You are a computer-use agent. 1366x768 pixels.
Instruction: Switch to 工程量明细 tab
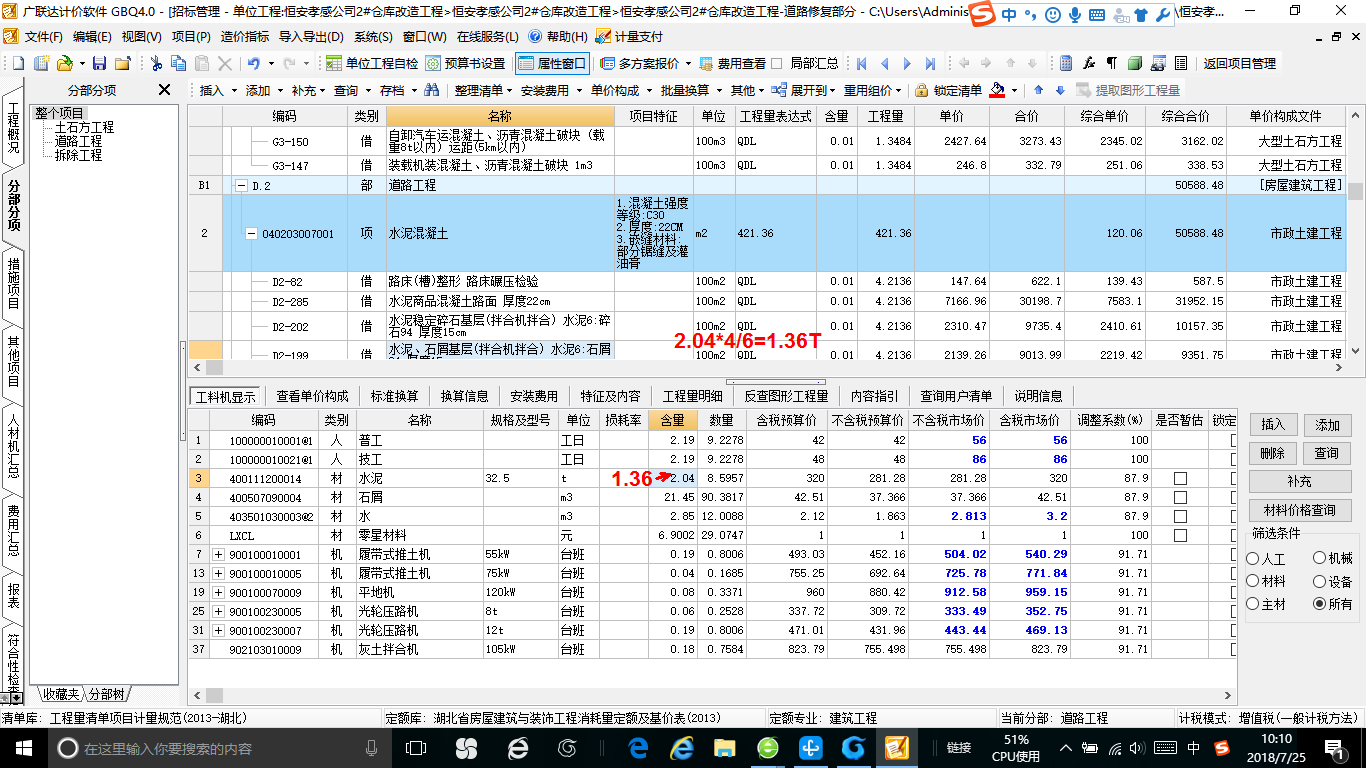(692, 396)
